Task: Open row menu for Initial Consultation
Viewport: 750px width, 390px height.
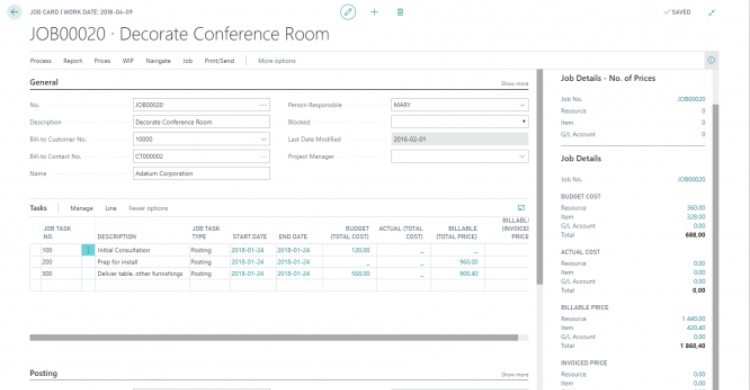Action: tap(88, 250)
